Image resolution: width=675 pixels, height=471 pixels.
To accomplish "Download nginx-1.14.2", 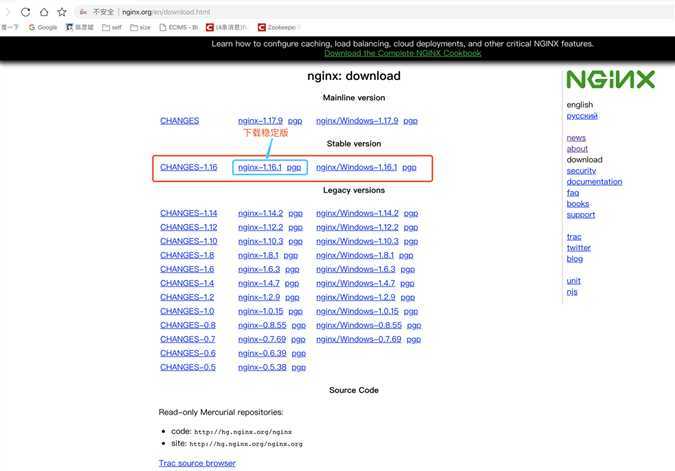I will pyautogui.click(x=260, y=213).
